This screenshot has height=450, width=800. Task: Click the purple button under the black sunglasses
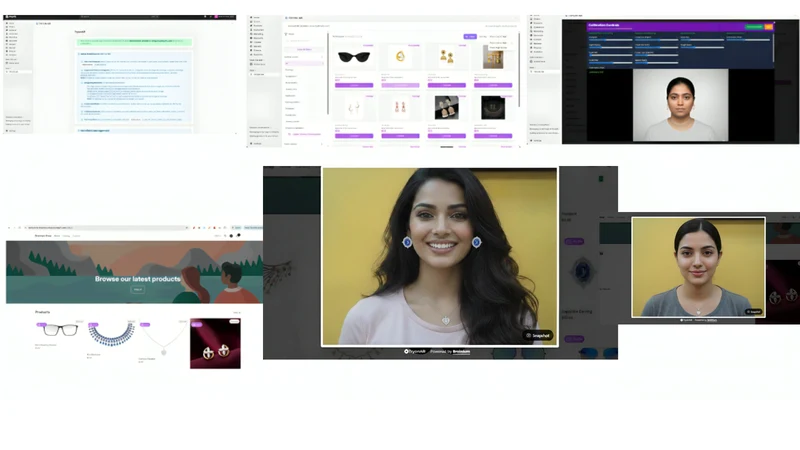354,85
